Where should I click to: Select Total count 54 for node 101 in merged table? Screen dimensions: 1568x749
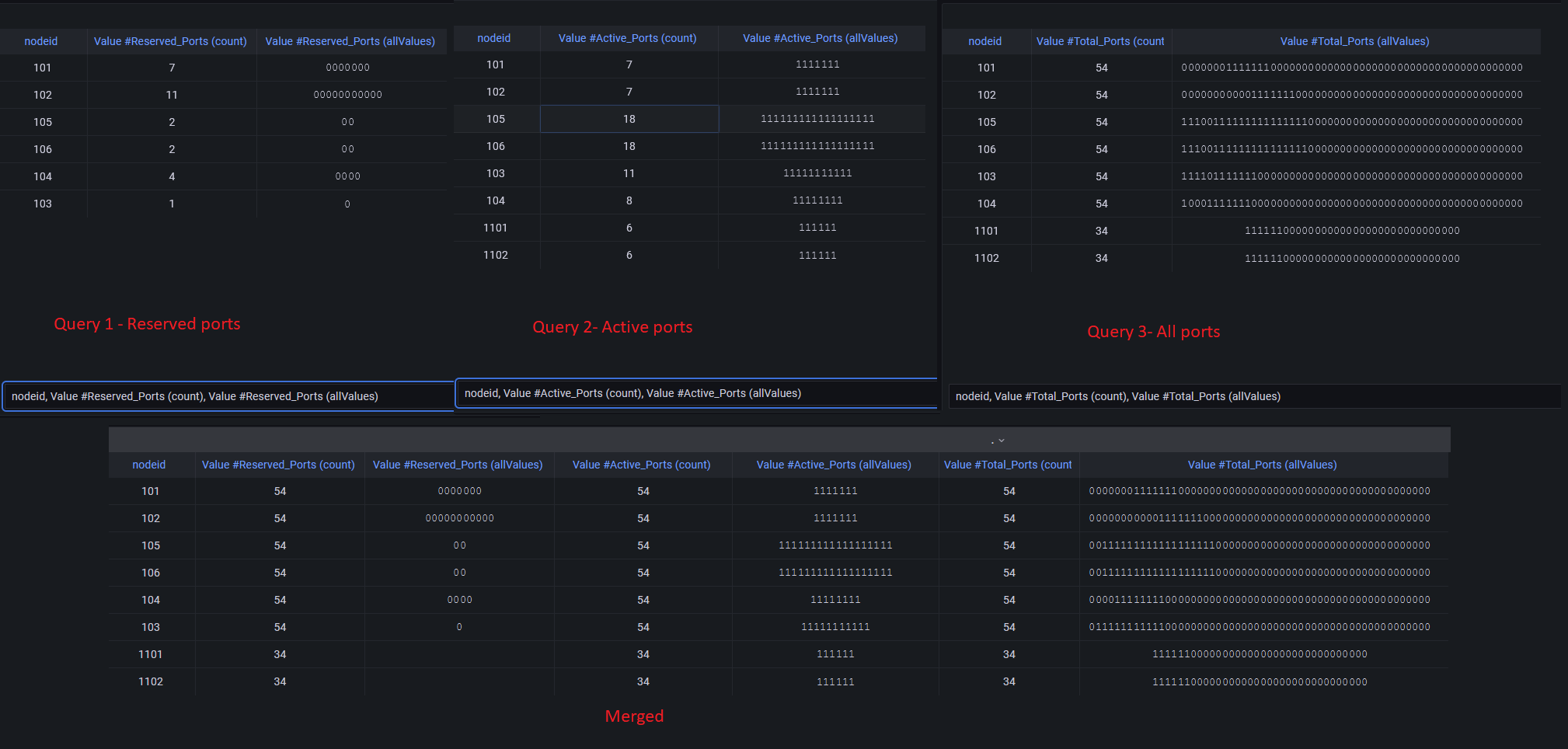coord(1009,491)
